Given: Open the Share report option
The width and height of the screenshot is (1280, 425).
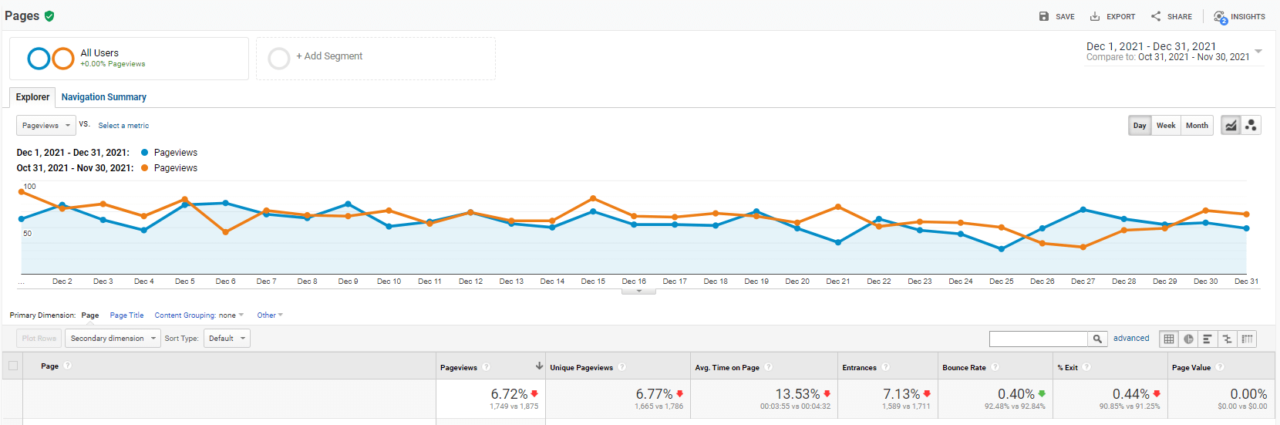Looking at the screenshot, I should point(1156,17).
